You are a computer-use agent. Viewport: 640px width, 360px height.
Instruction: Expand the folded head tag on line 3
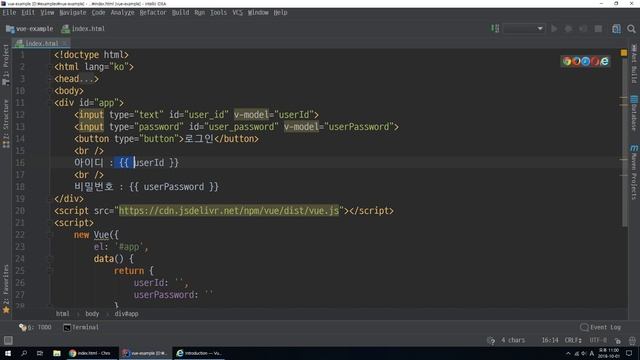tap(51, 79)
